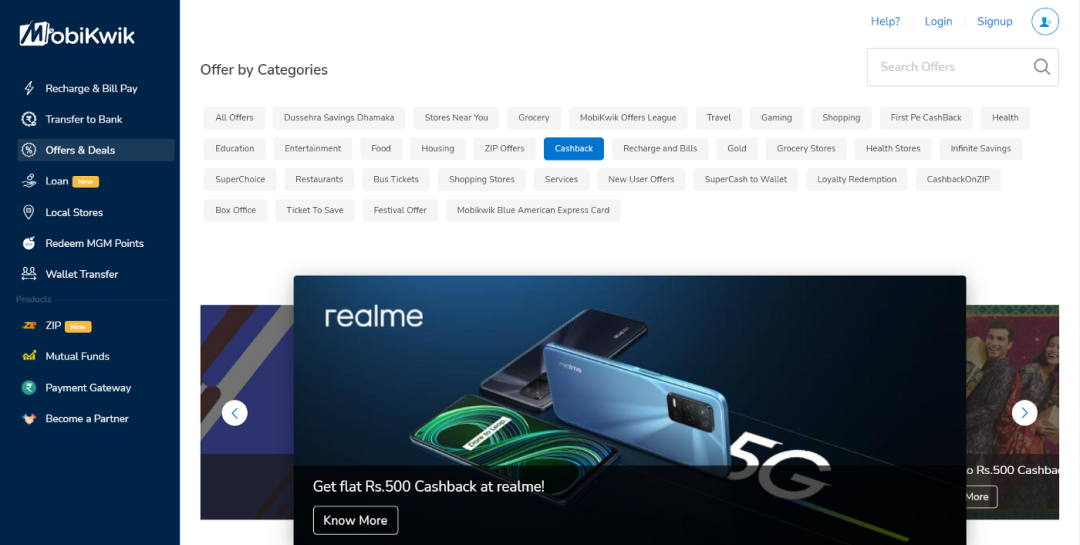
Task: Click the MobiKwik logo
Action: click(77, 34)
